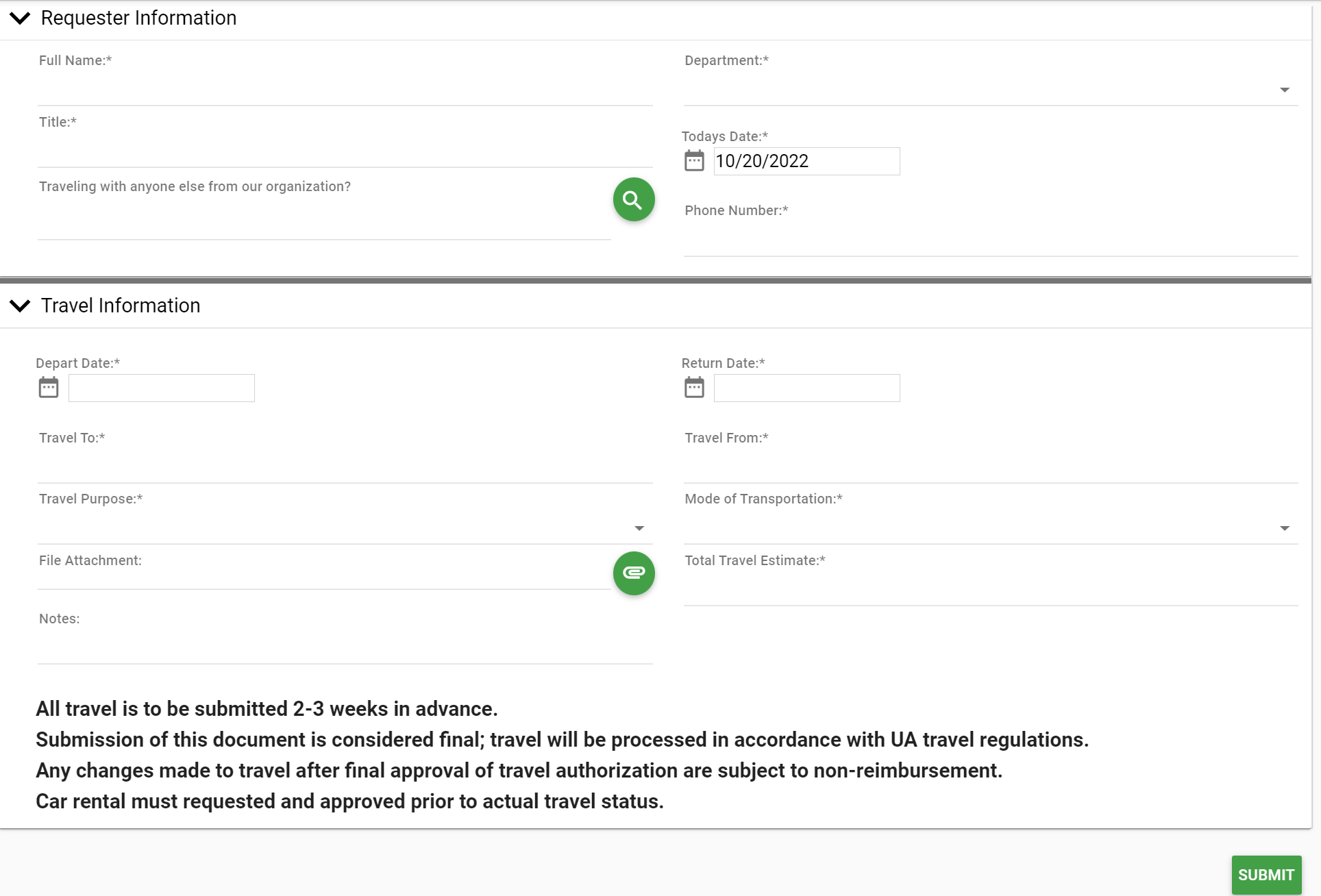Image resolution: width=1321 pixels, height=896 pixels.
Task: Click the green search icon button
Action: 634,200
